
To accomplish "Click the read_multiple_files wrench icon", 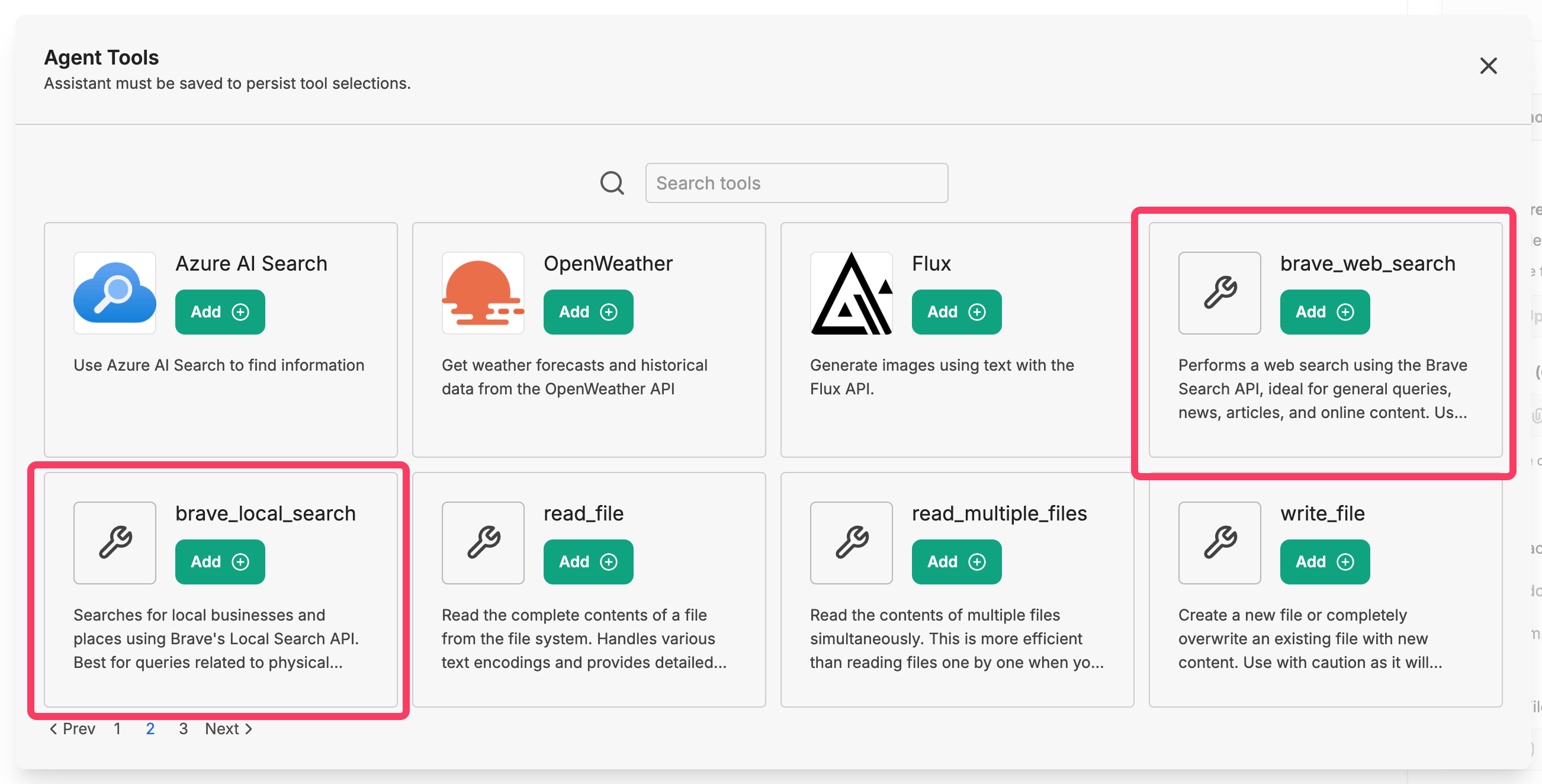I will click(x=850, y=542).
